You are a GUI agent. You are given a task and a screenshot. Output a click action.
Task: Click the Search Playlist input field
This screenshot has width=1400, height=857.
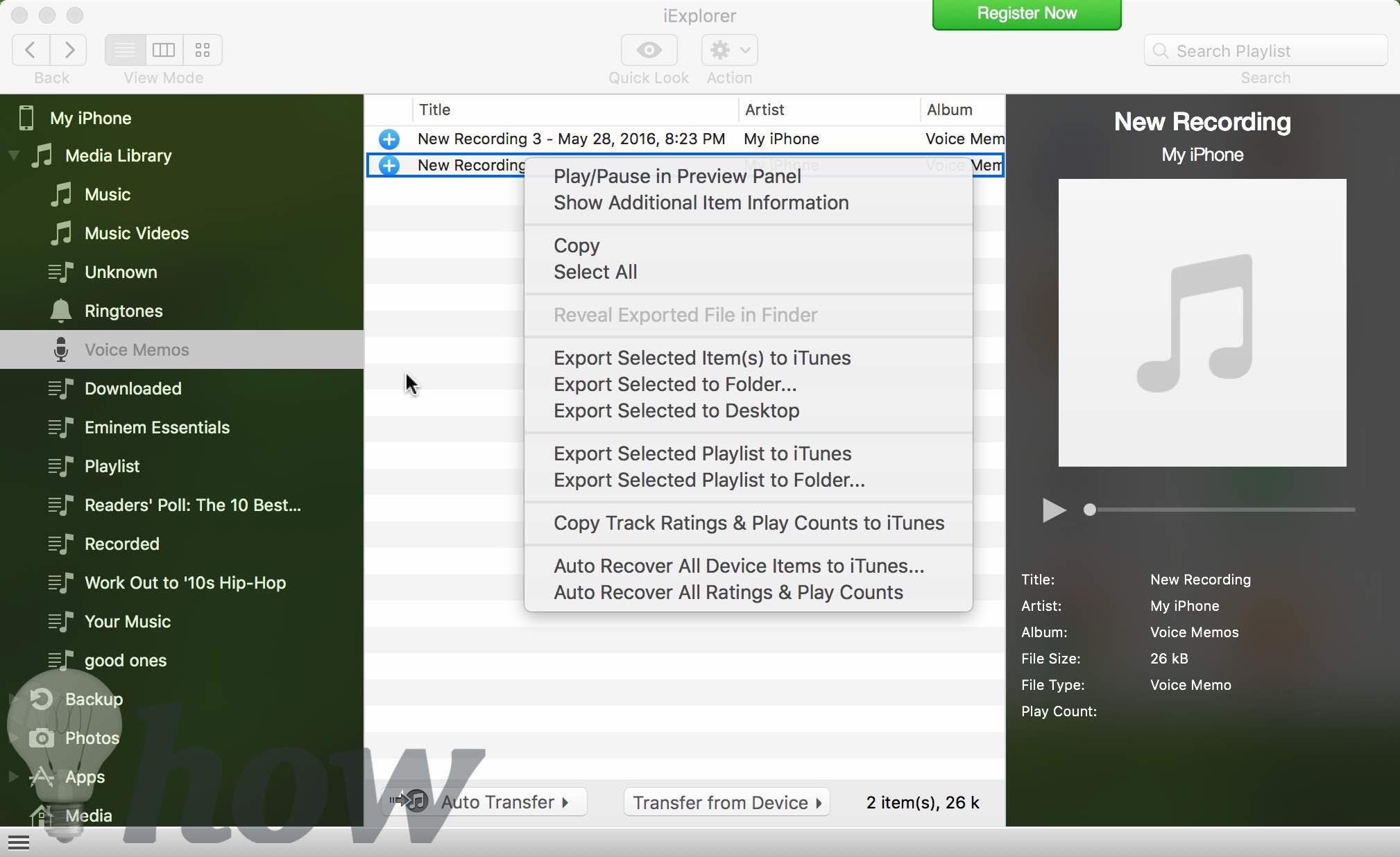(x=1265, y=51)
